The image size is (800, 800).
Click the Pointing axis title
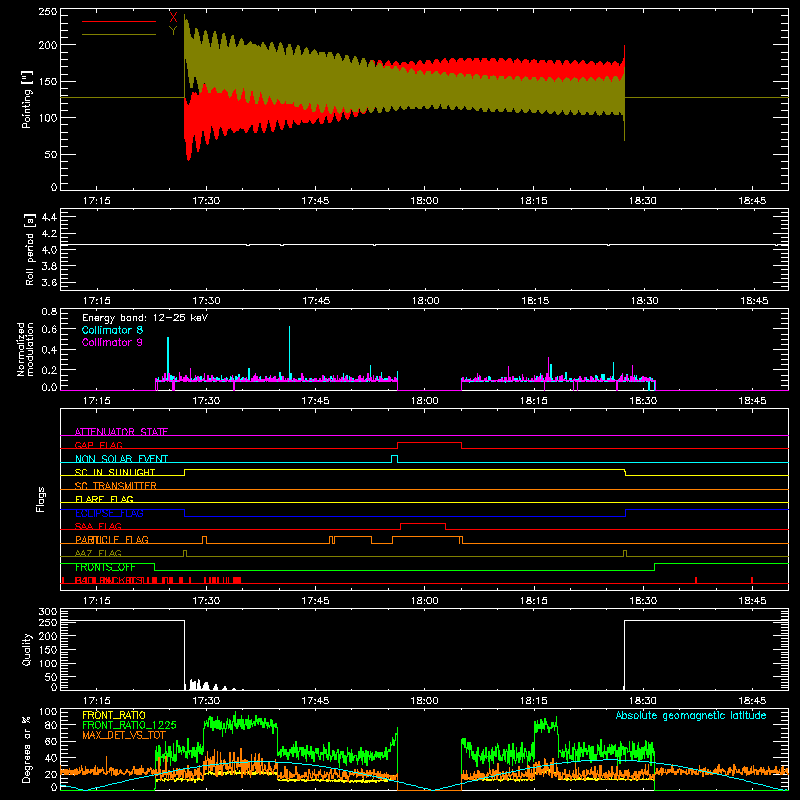27,99
